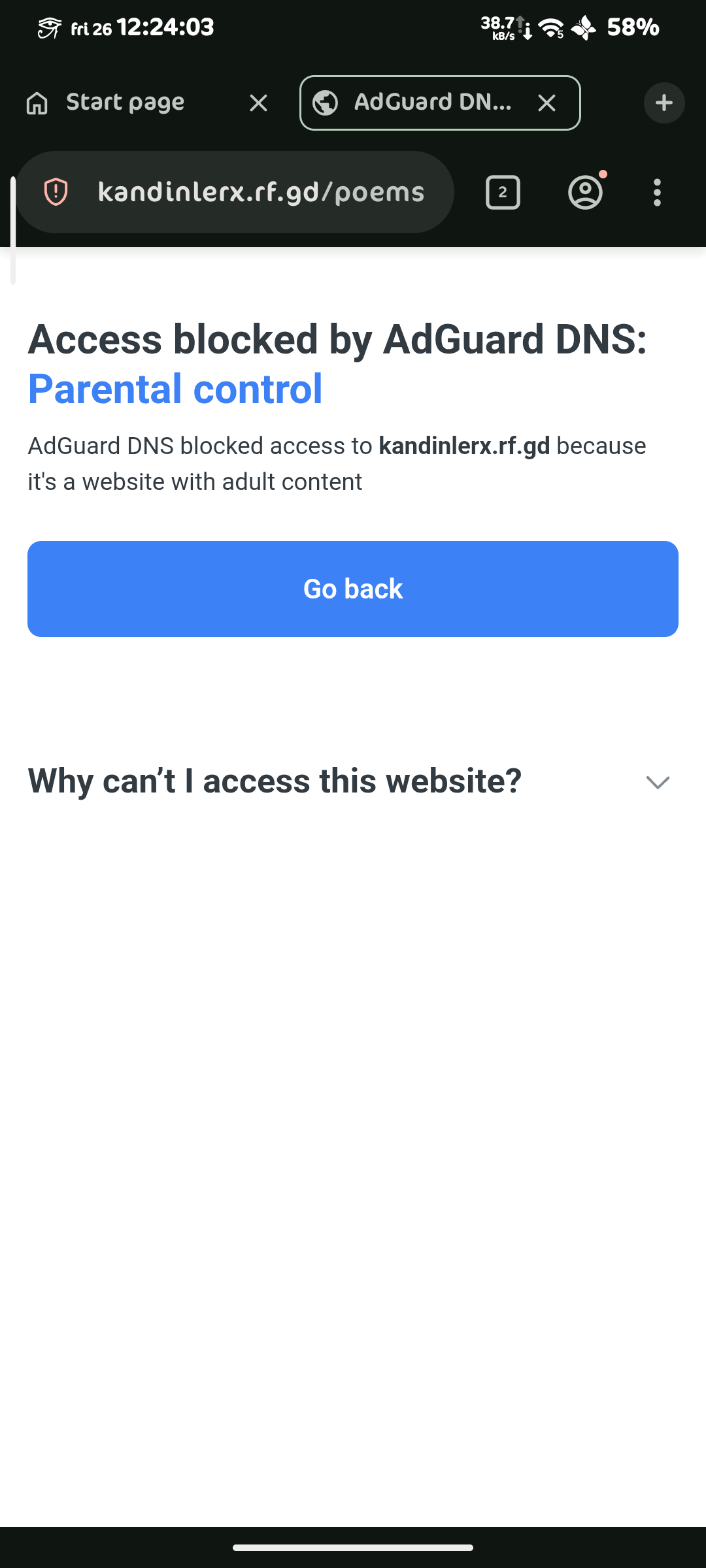The height and width of the screenshot is (1568, 706).
Task: Tap the bottom navigation gesture bar
Action: coord(353,1547)
